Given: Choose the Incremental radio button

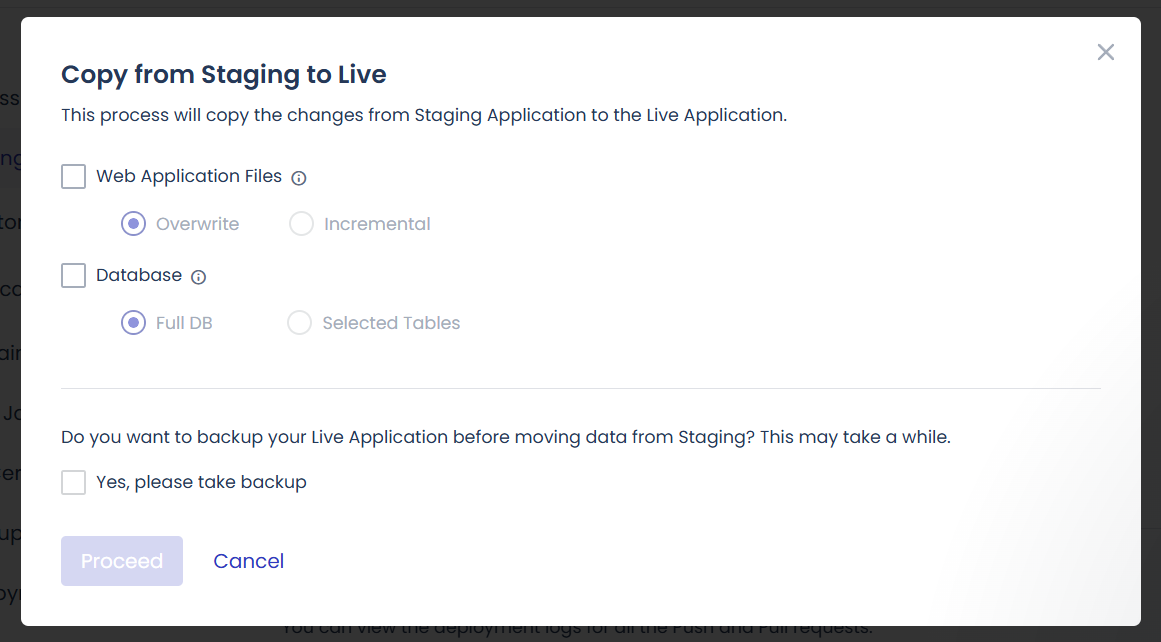Looking at the screenshot, I should click(301, 224).
